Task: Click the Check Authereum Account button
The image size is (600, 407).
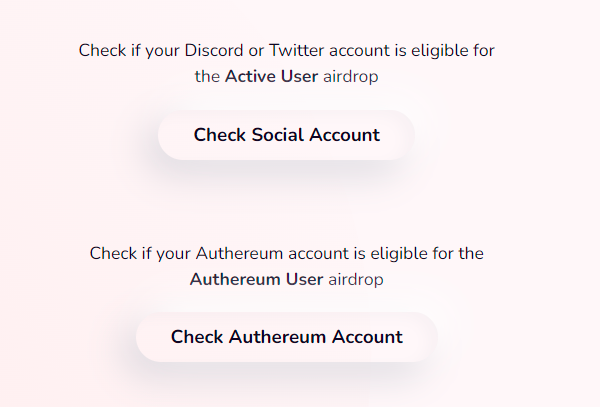Action: (287, 337)
